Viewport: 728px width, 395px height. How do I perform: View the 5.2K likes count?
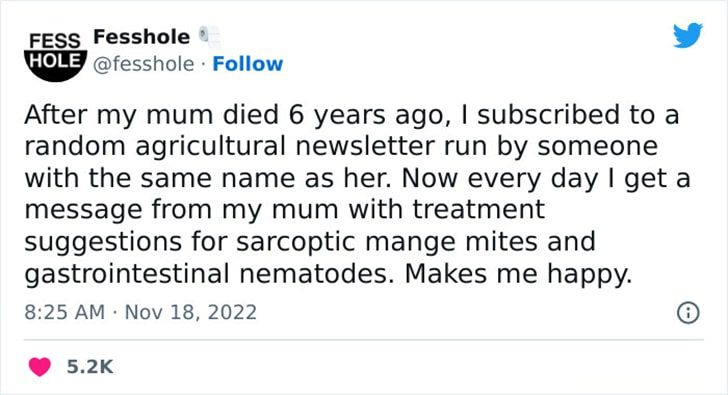coord(90,367)
